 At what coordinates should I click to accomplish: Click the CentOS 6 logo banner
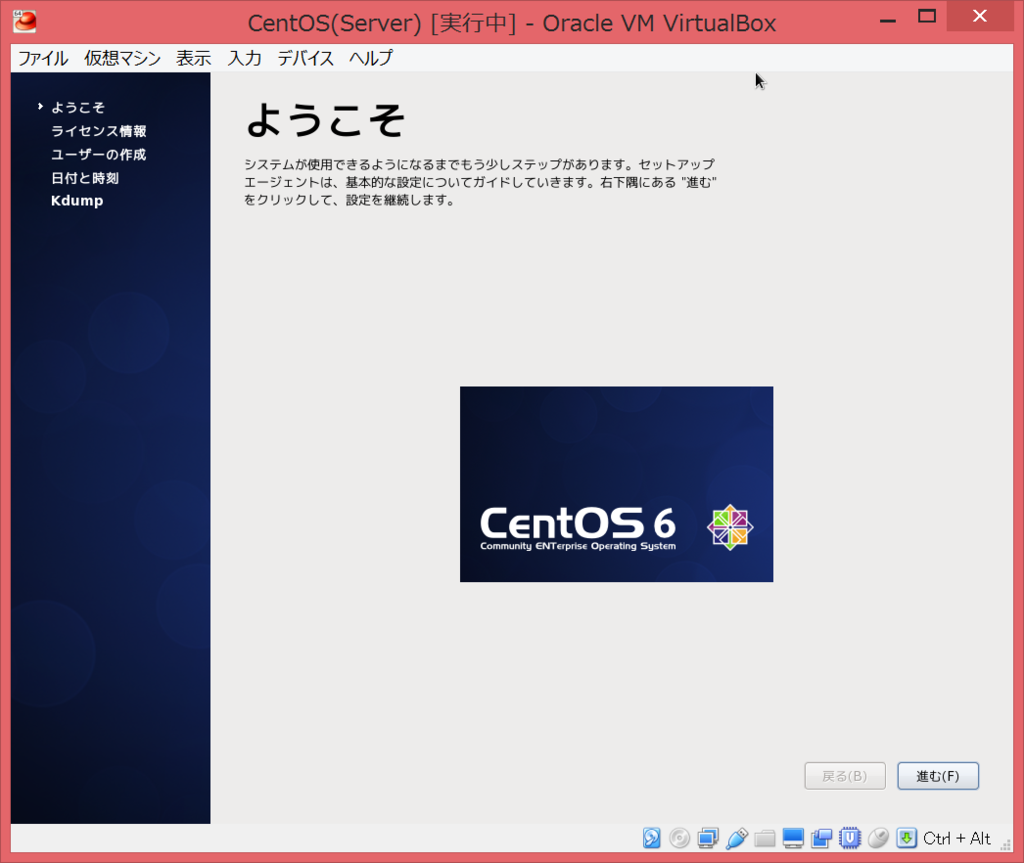pyautogui.click(x=616, y=484)
